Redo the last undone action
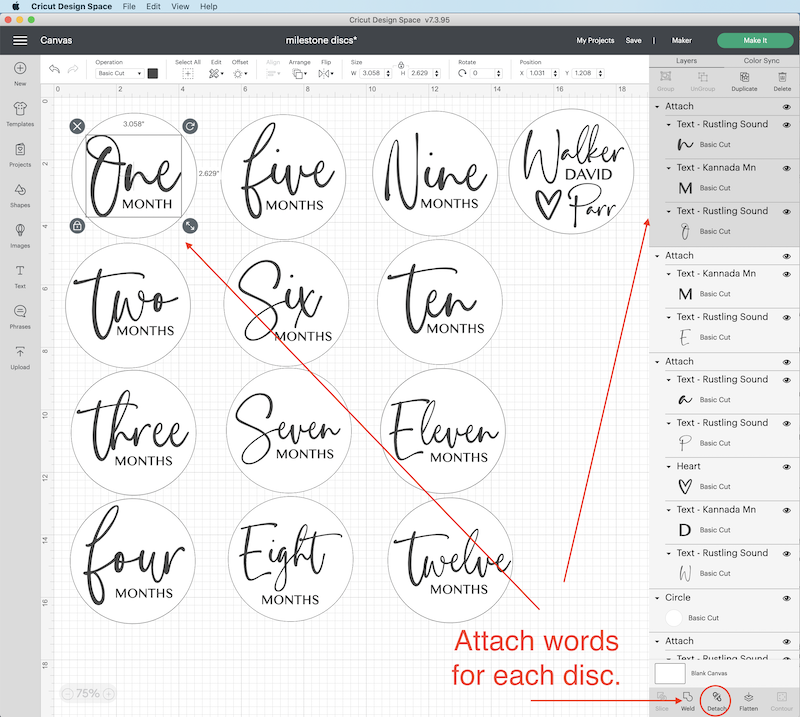This screenshot has height=717, width=800. coord(73,69)
